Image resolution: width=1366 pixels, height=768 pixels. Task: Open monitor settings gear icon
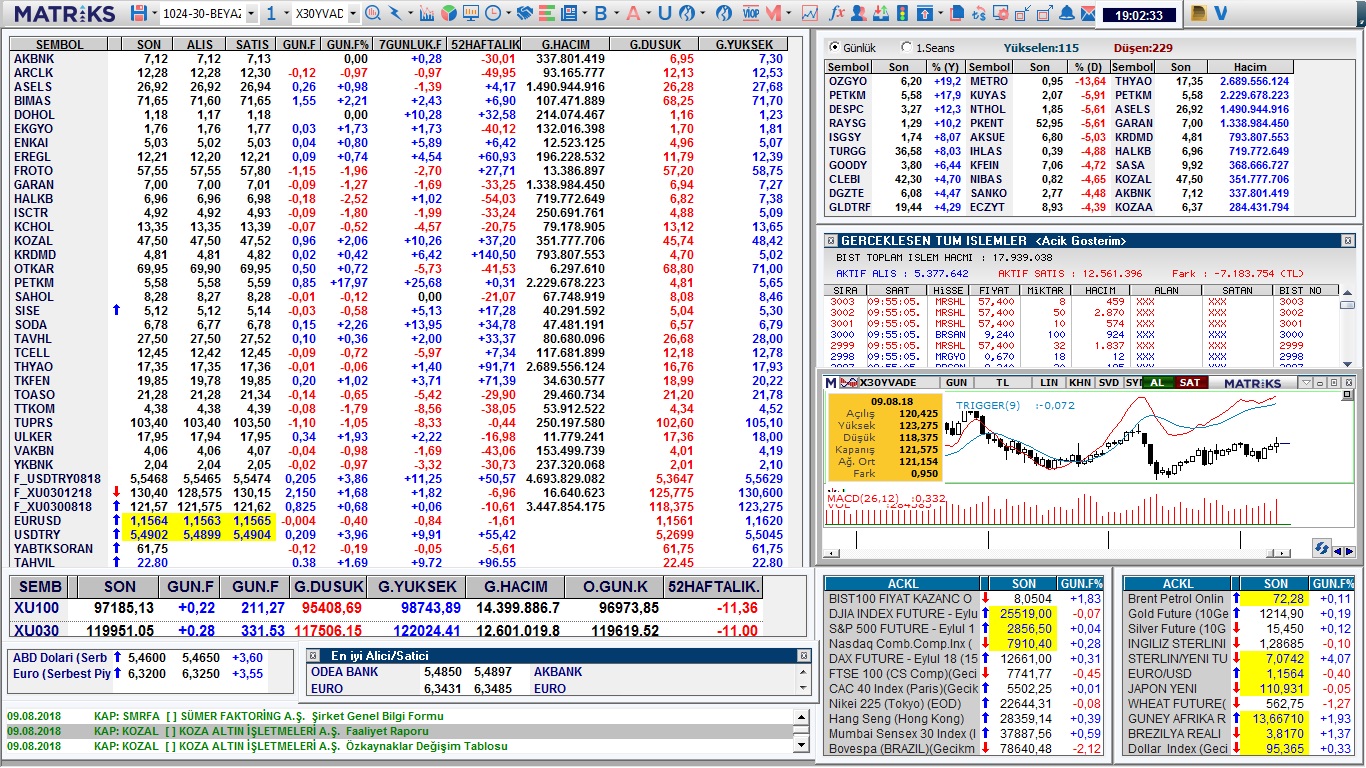click(x=1001, y=13)
